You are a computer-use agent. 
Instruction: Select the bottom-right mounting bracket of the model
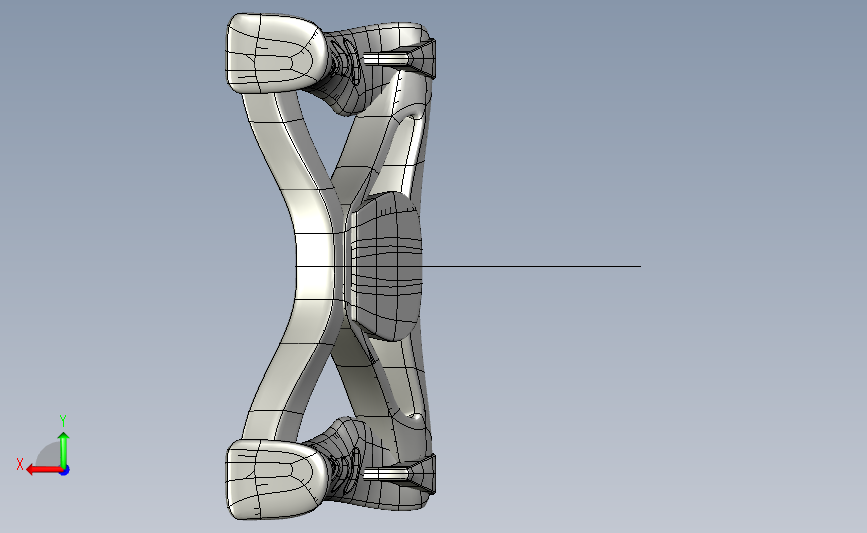[421, 474]
